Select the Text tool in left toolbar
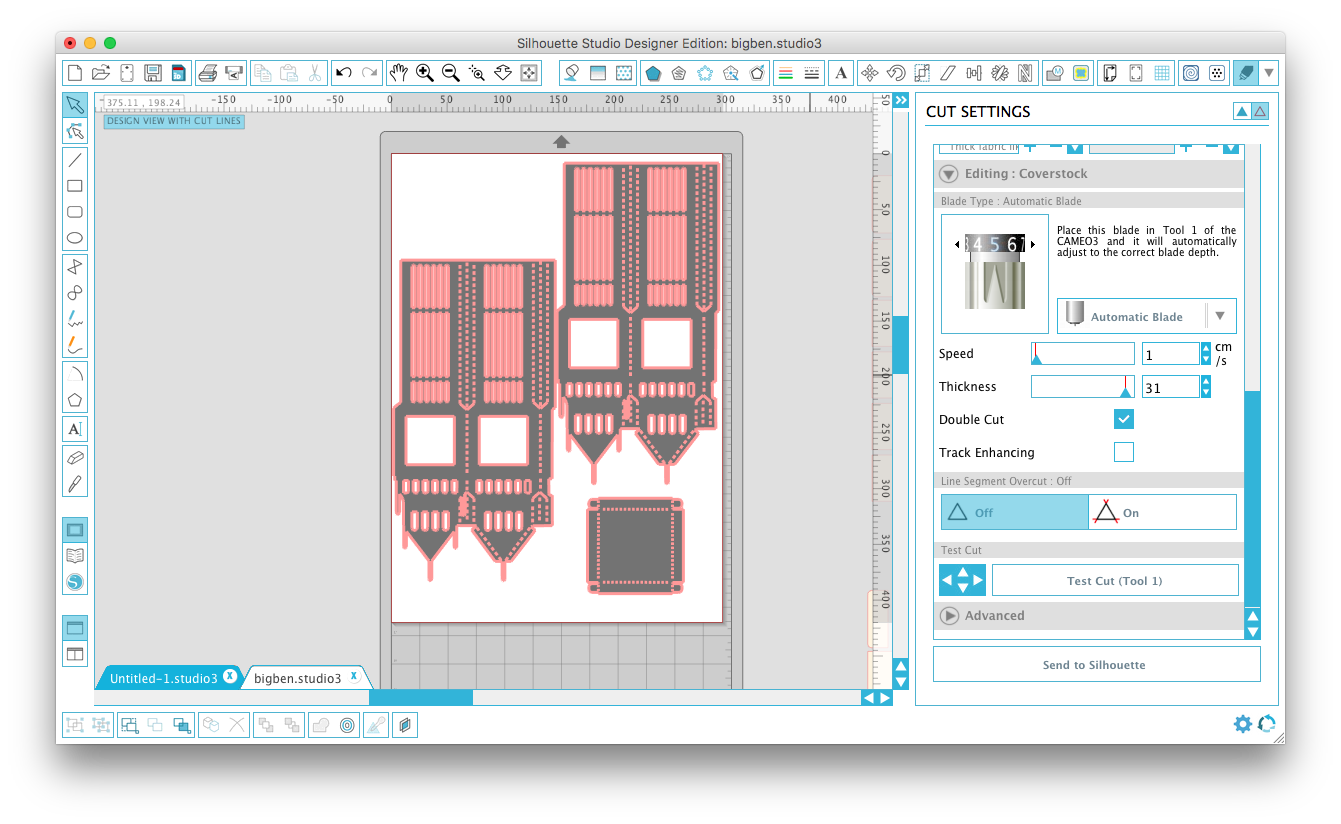Image resolution: width=1341 pixels, height=824 pixels. (75, 429)
